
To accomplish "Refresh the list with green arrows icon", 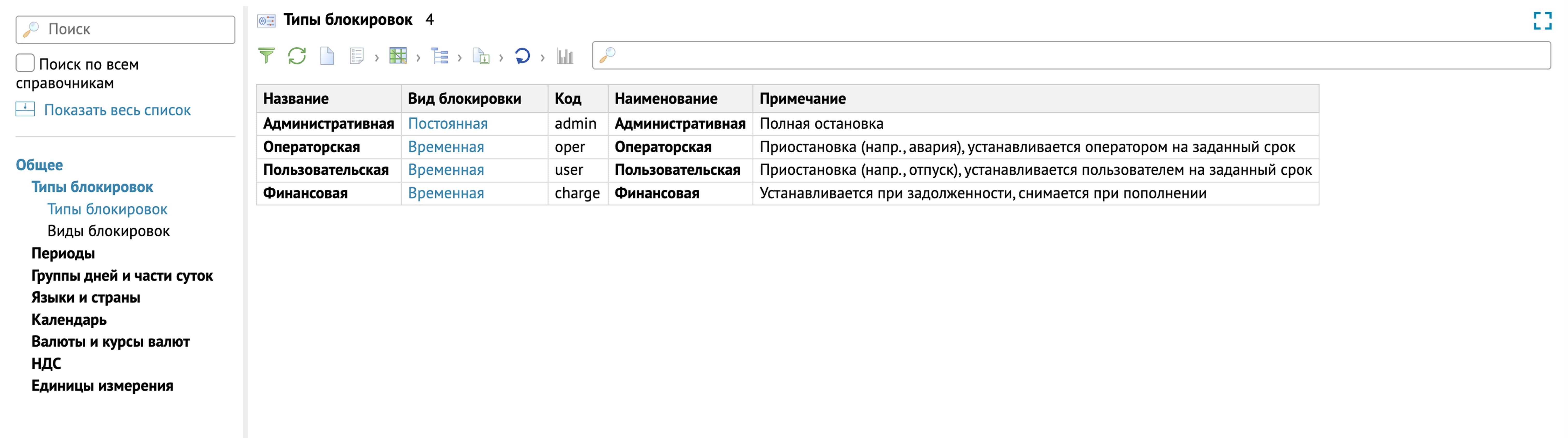I will click(297, 56).
